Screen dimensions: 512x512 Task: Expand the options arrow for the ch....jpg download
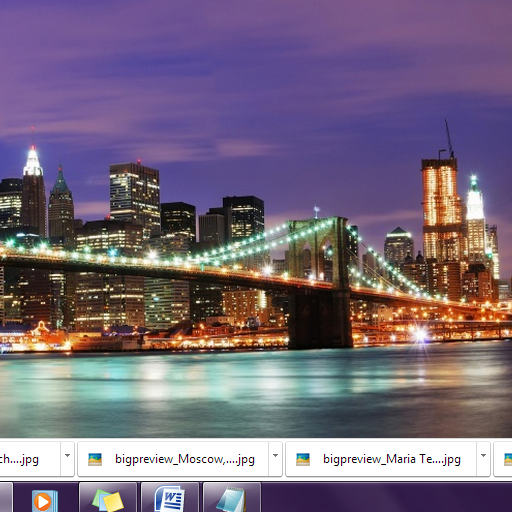[x=67, y=459]
